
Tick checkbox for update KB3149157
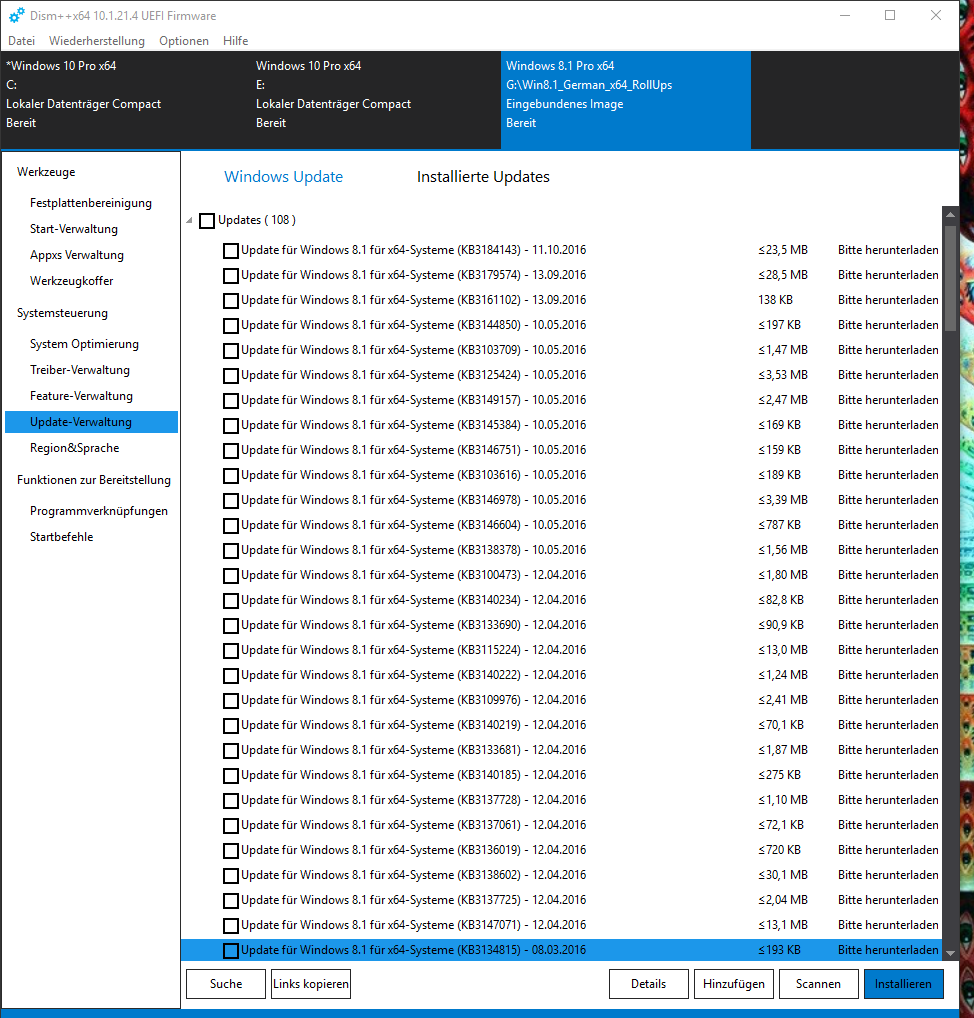tap(231, 401)
